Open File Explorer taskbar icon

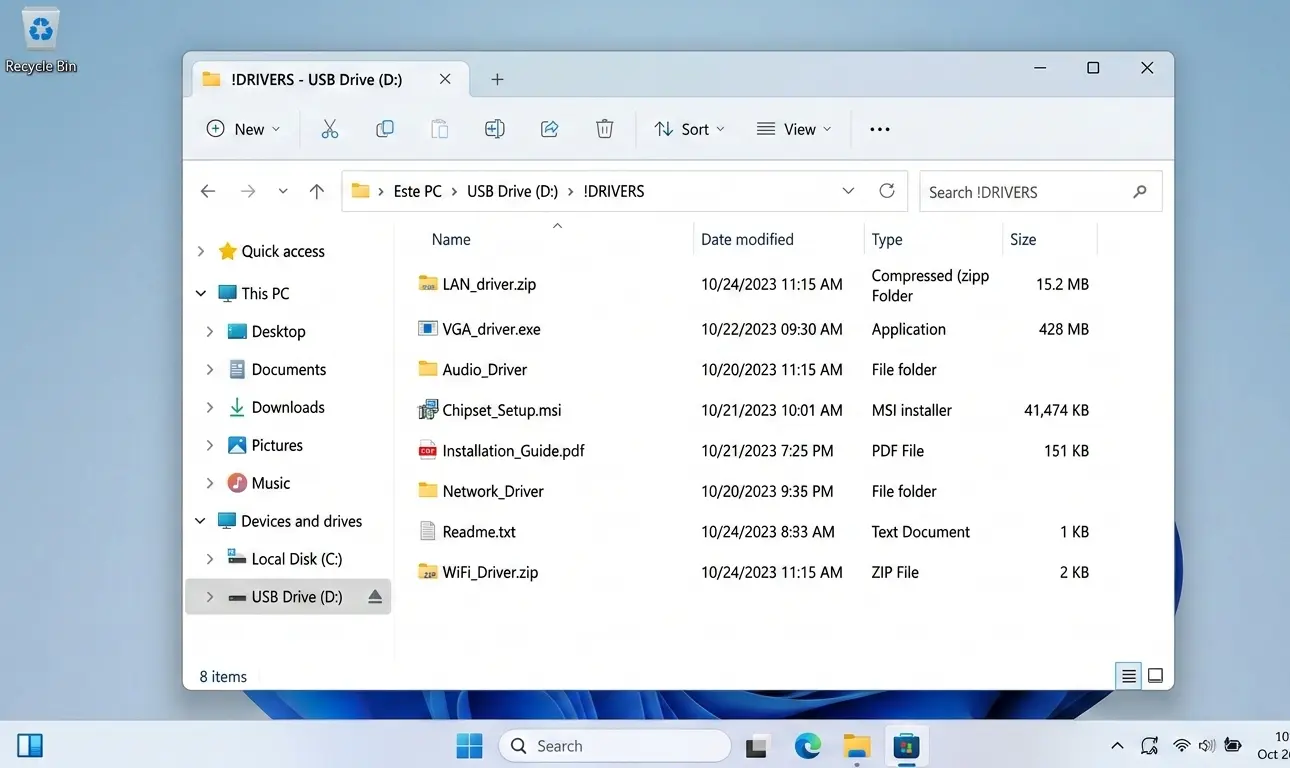[x=857, y=746]
